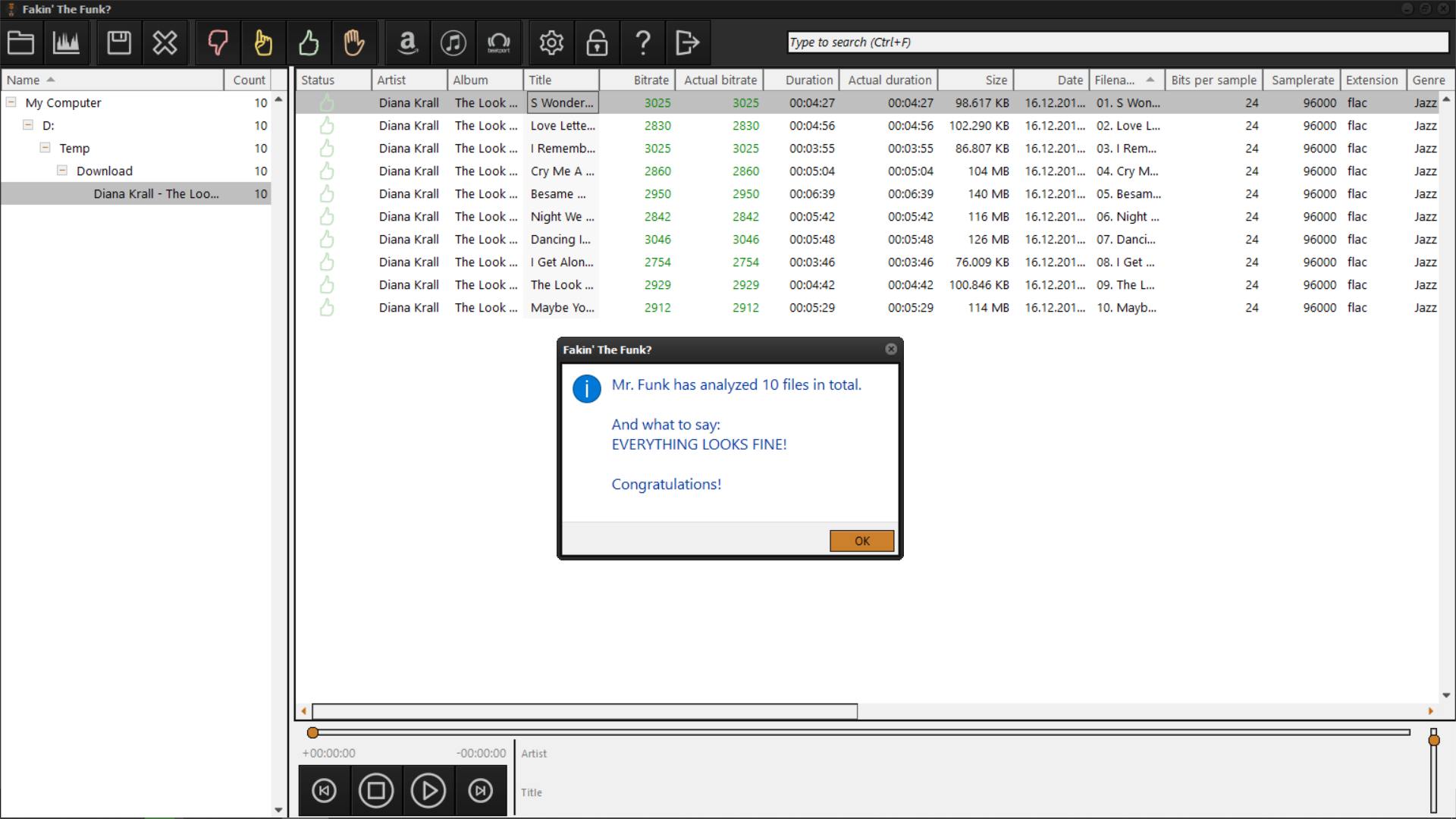This screenshot has width=1456, height=819.
Task: Close the Fakin' The Funk dialog
Action: [x=891, y=349]
